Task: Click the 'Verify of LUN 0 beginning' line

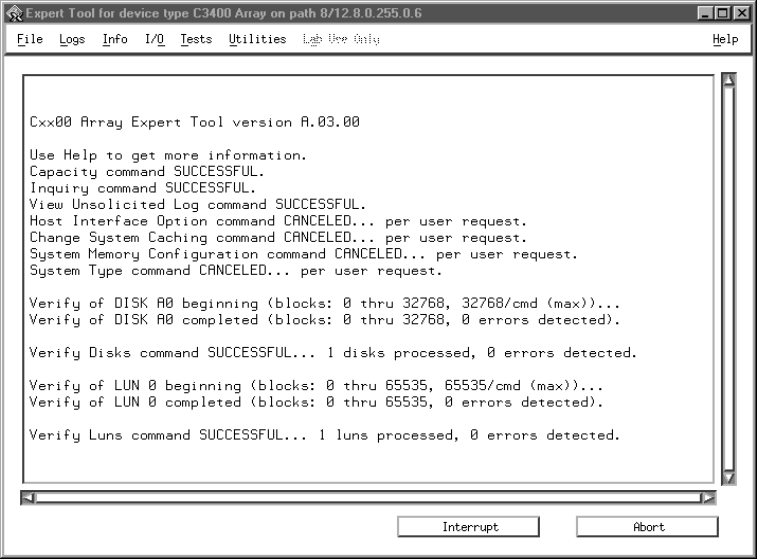Action: [316, 386]
